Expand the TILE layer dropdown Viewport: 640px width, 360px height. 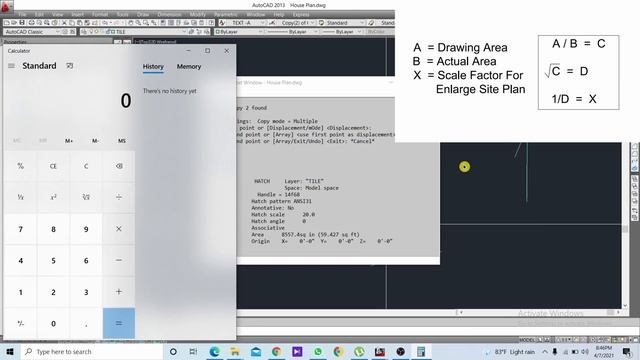tap(184, 31)
